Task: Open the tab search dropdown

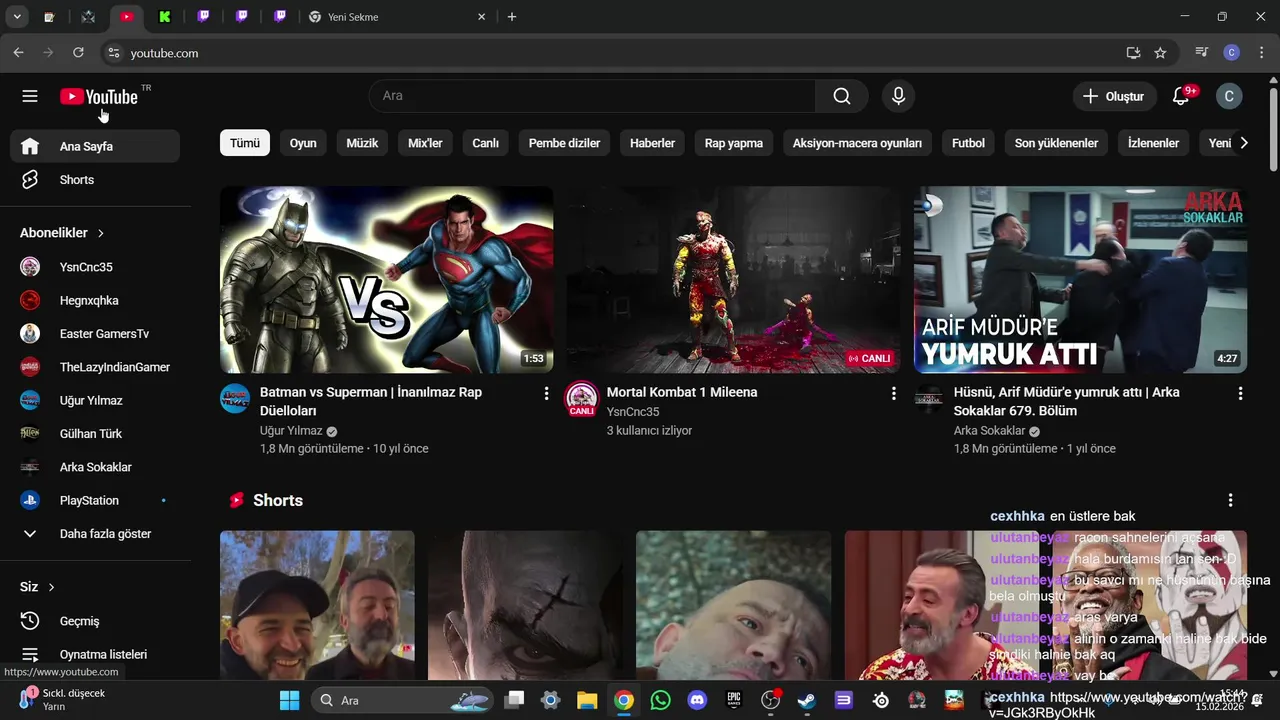Action: 17,17
